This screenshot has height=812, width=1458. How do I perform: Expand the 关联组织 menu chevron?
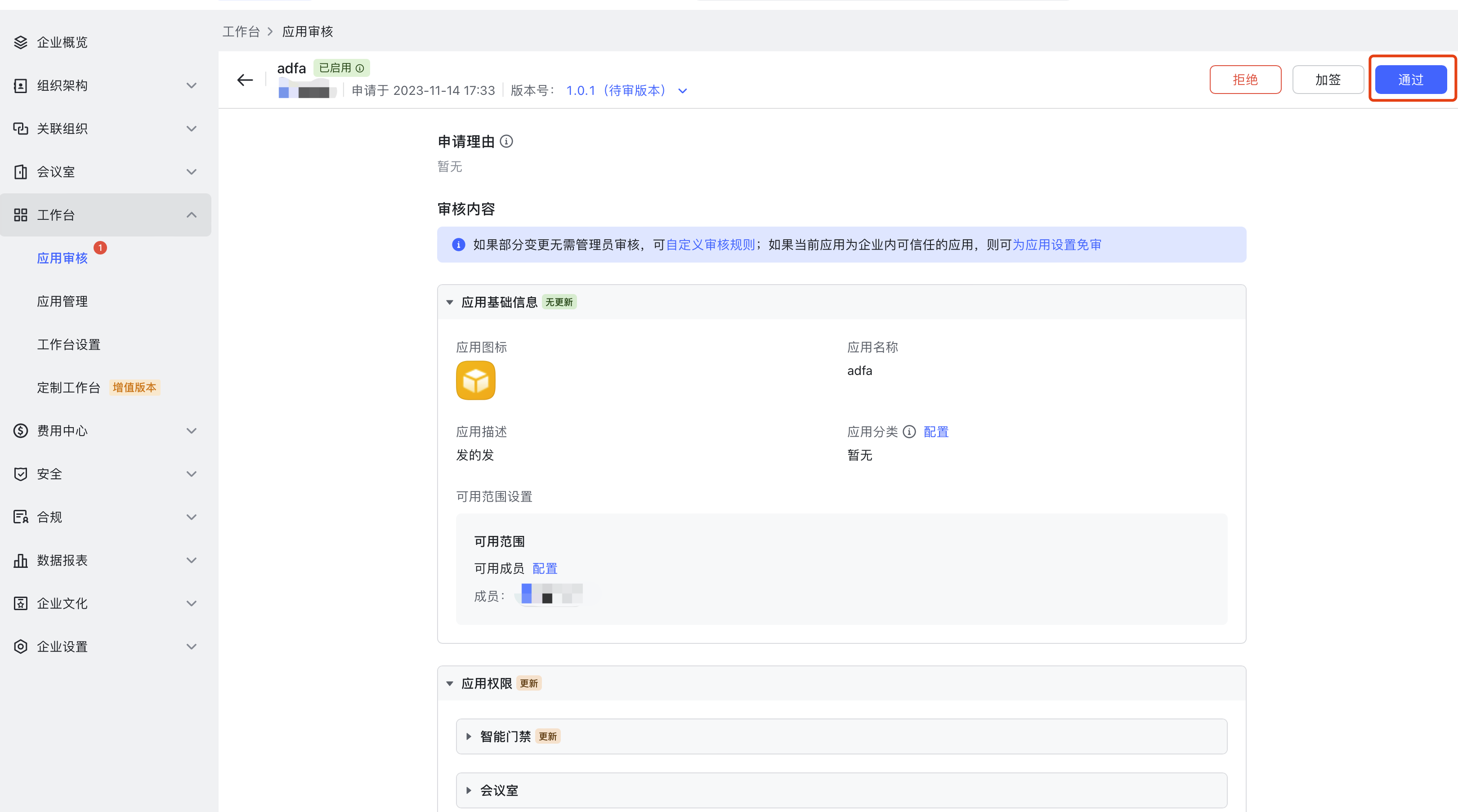[x=191, y=129]
